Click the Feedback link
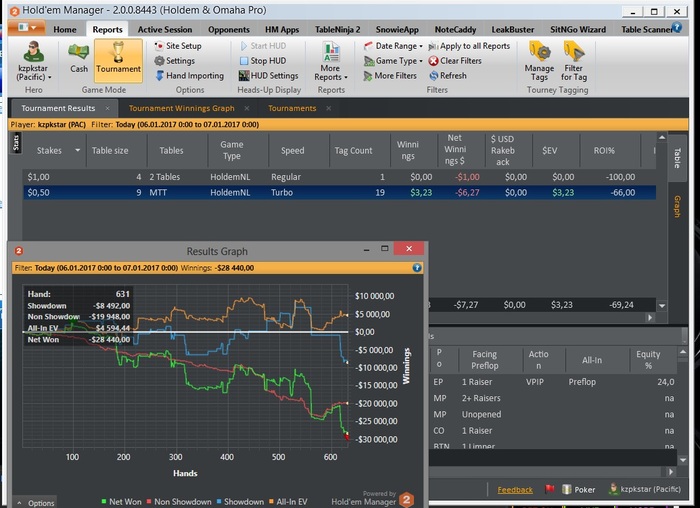The image size is (700, 508). coord(515,490)
